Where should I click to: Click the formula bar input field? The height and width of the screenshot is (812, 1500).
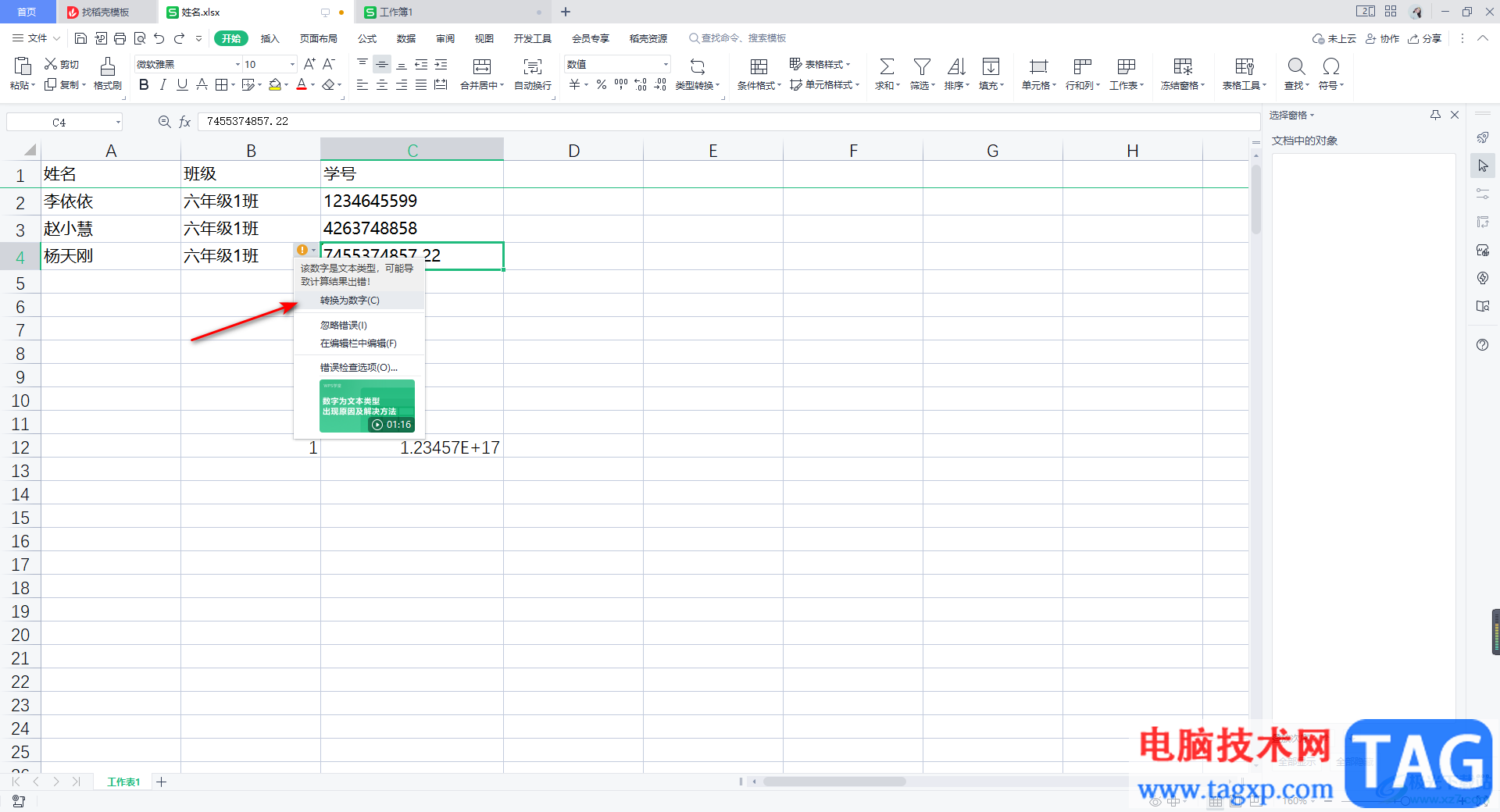coord(728,122)
